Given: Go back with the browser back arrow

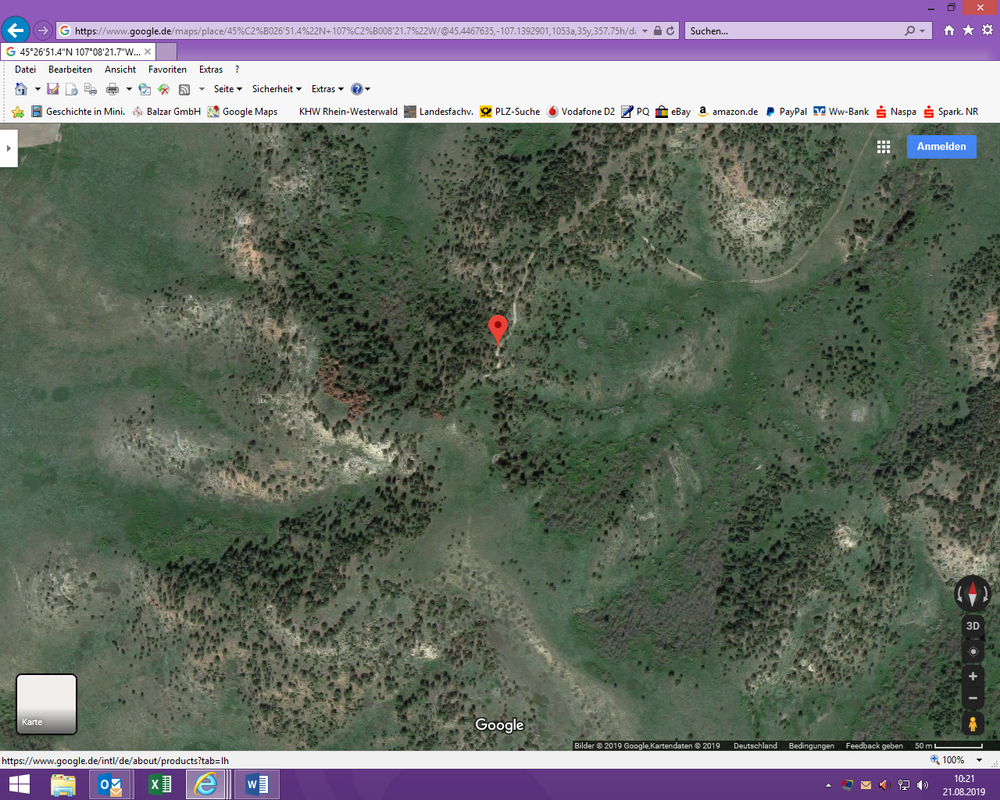Looking at the screenshot, I should [x=15, y=30].
